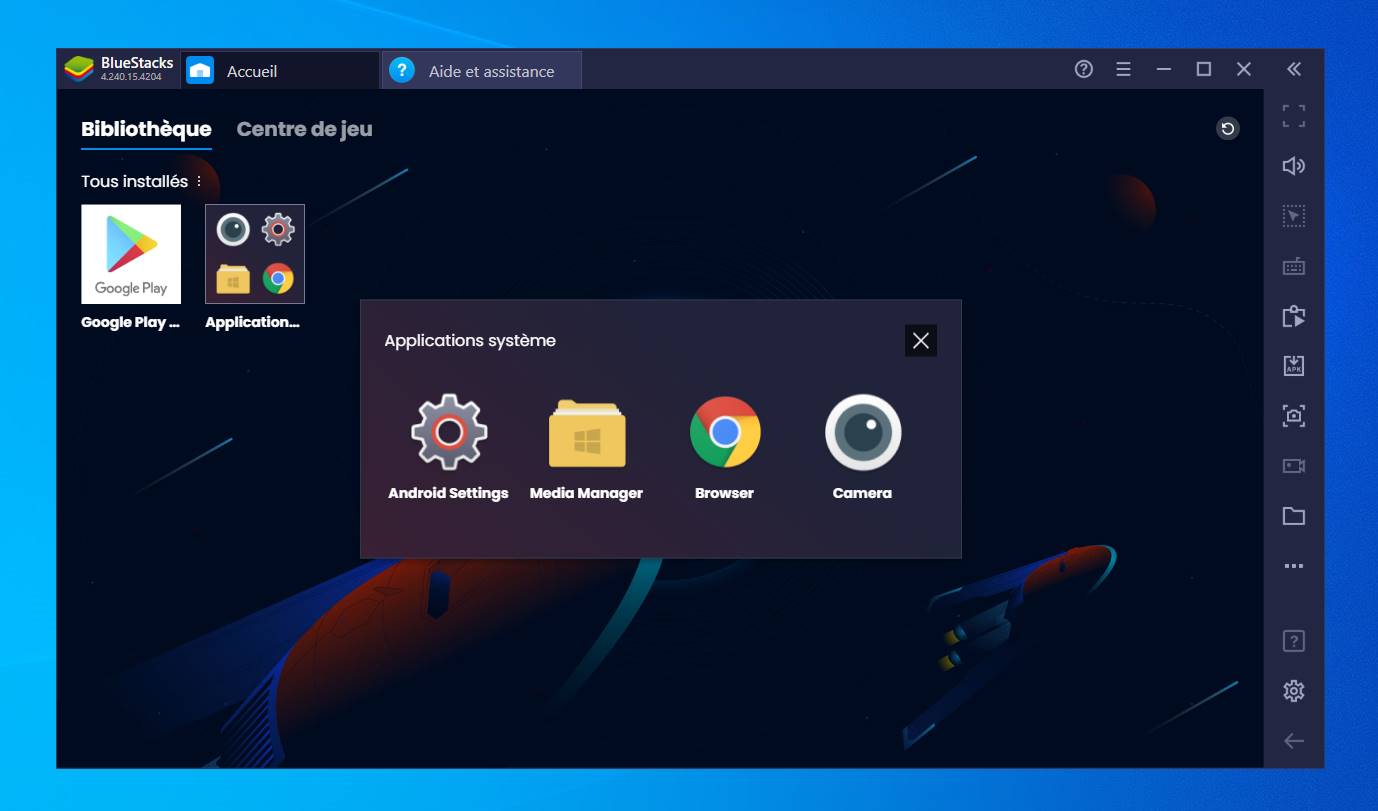Close the Applications système dialog
This screenshot has width=1378, height=811.
(x=921, y=341)
